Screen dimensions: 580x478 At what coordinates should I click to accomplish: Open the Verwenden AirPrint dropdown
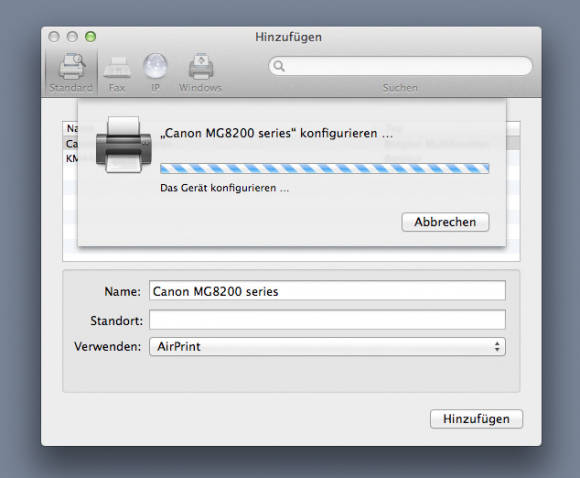coord(327,347)
